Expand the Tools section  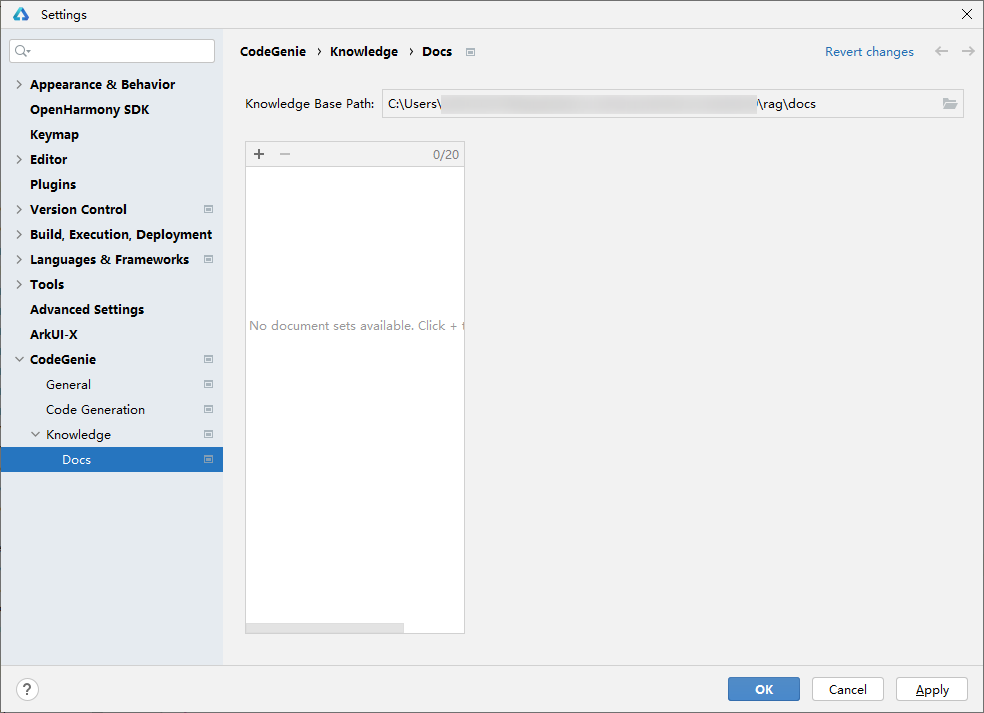19,284
